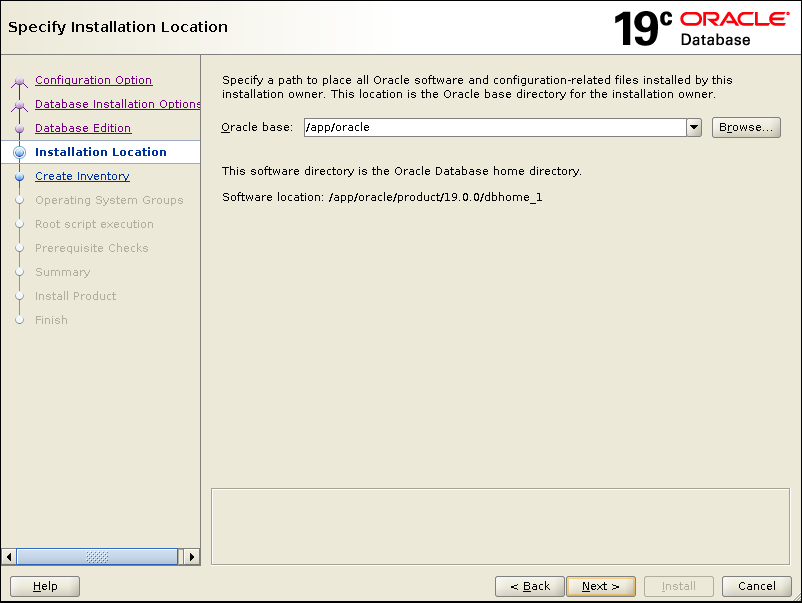Click the Finish step in sidebar

click(x=51, y=320)
